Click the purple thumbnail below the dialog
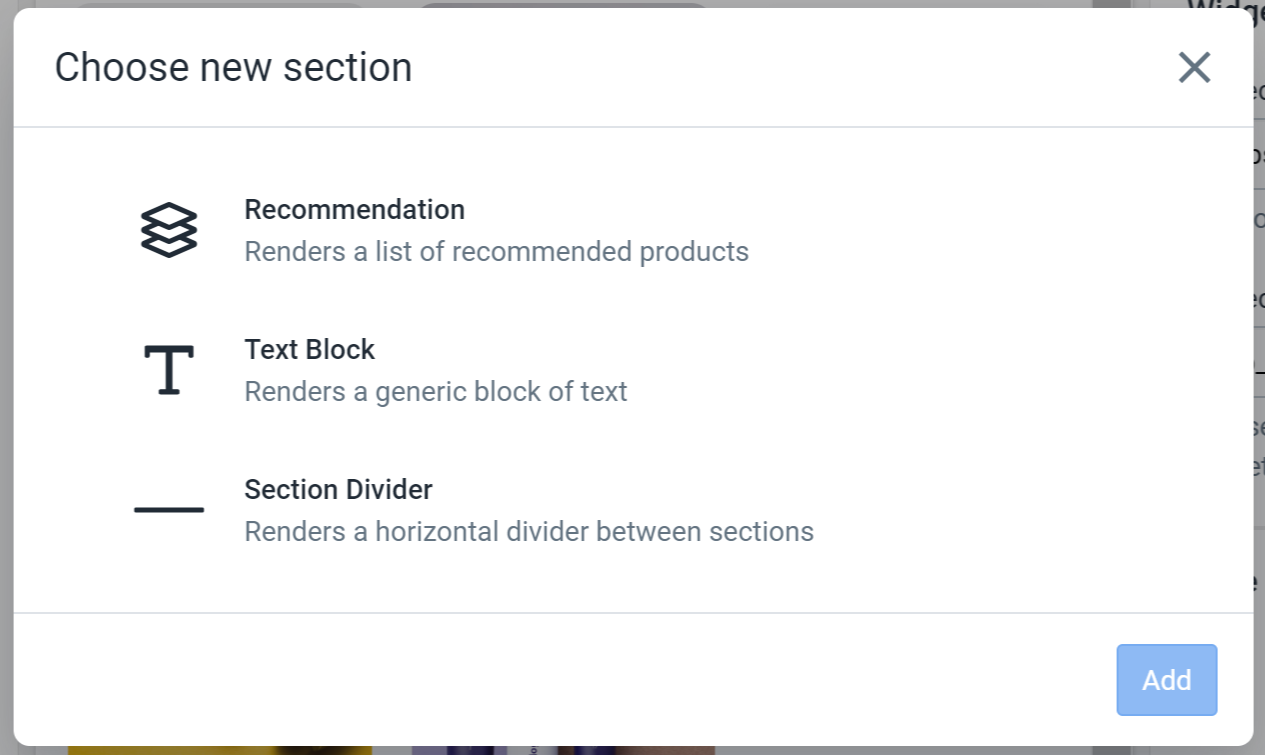Viewport: 1265px width, 755px height. 563,750
